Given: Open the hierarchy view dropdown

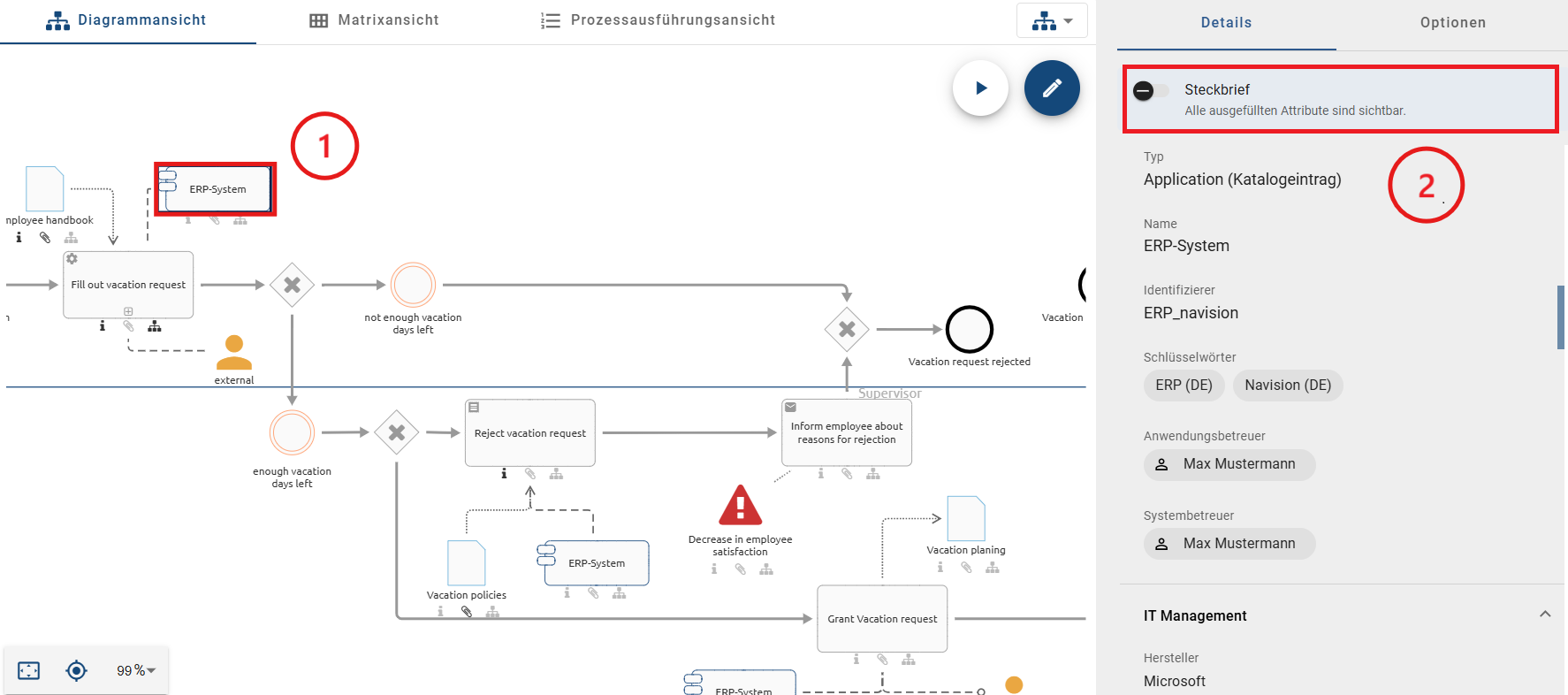Looking at the screenshot, I should point(1052,21).
